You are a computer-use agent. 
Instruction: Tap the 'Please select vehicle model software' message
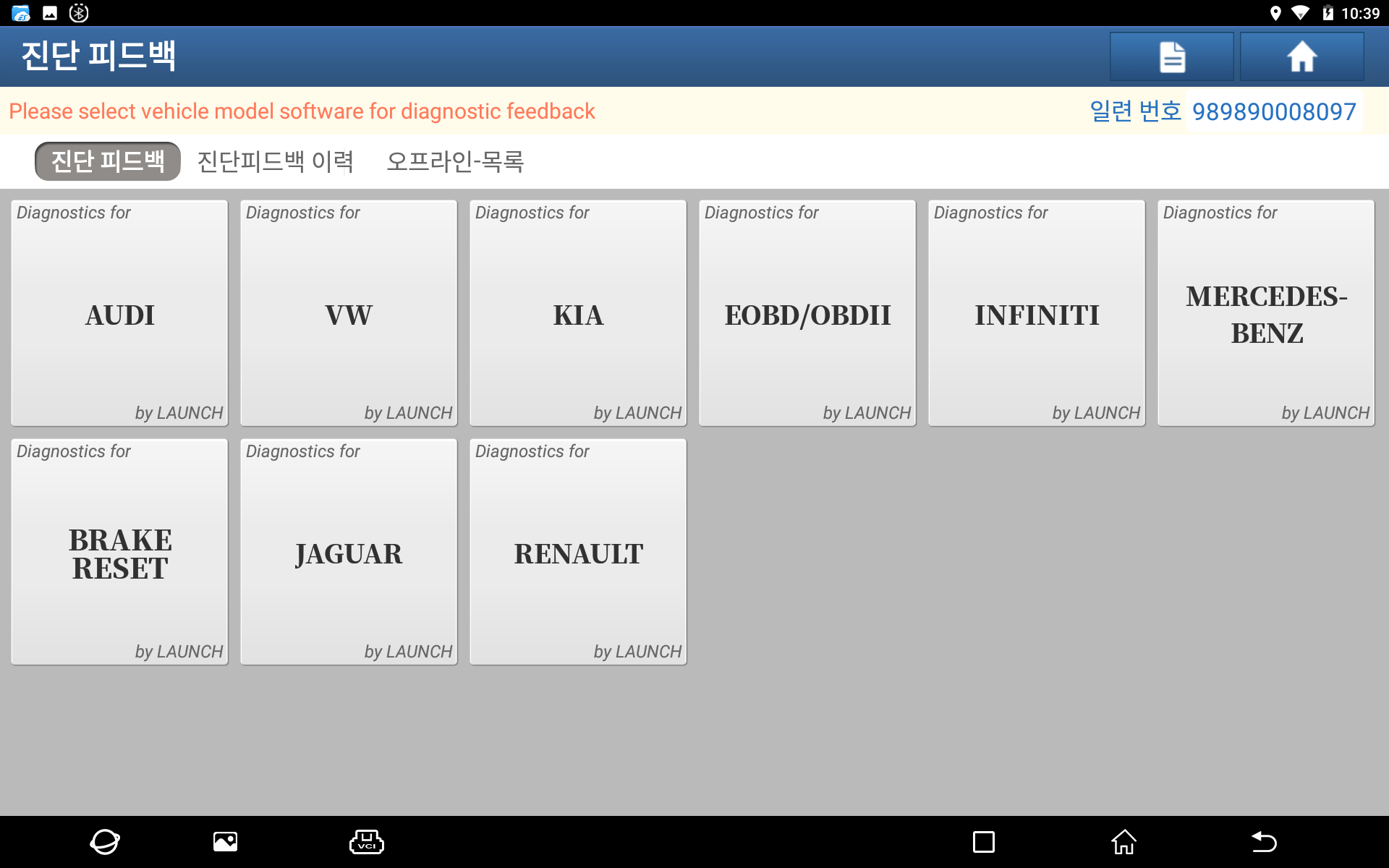click(x=302, y=111)
